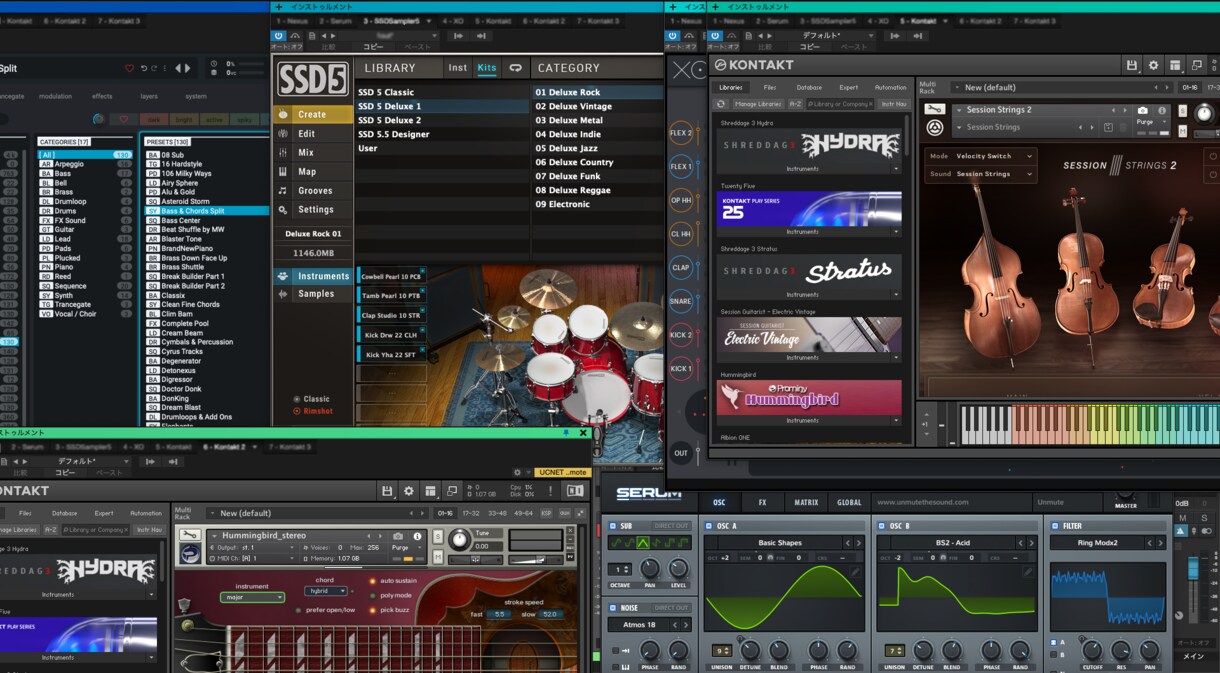Select the 02 Deluxe Vintage category in SSD5

point(597,106)
